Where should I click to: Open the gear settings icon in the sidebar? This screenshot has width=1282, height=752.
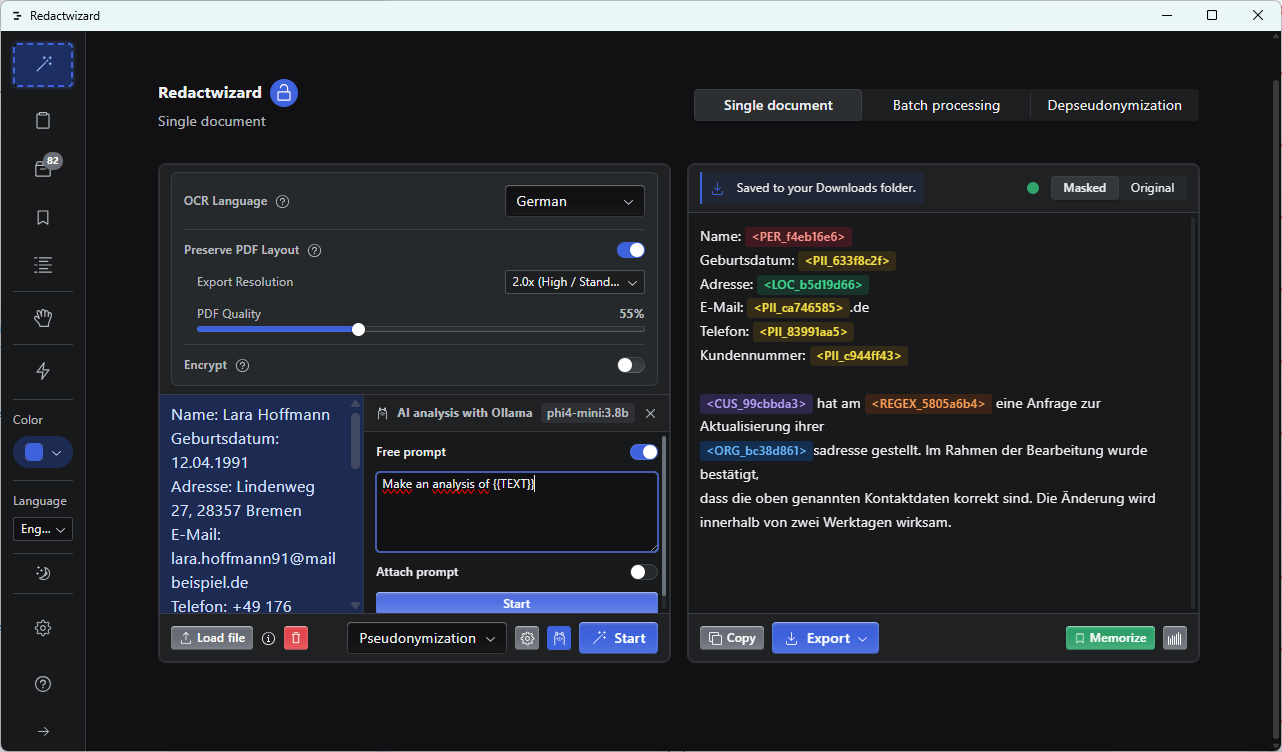43,628
